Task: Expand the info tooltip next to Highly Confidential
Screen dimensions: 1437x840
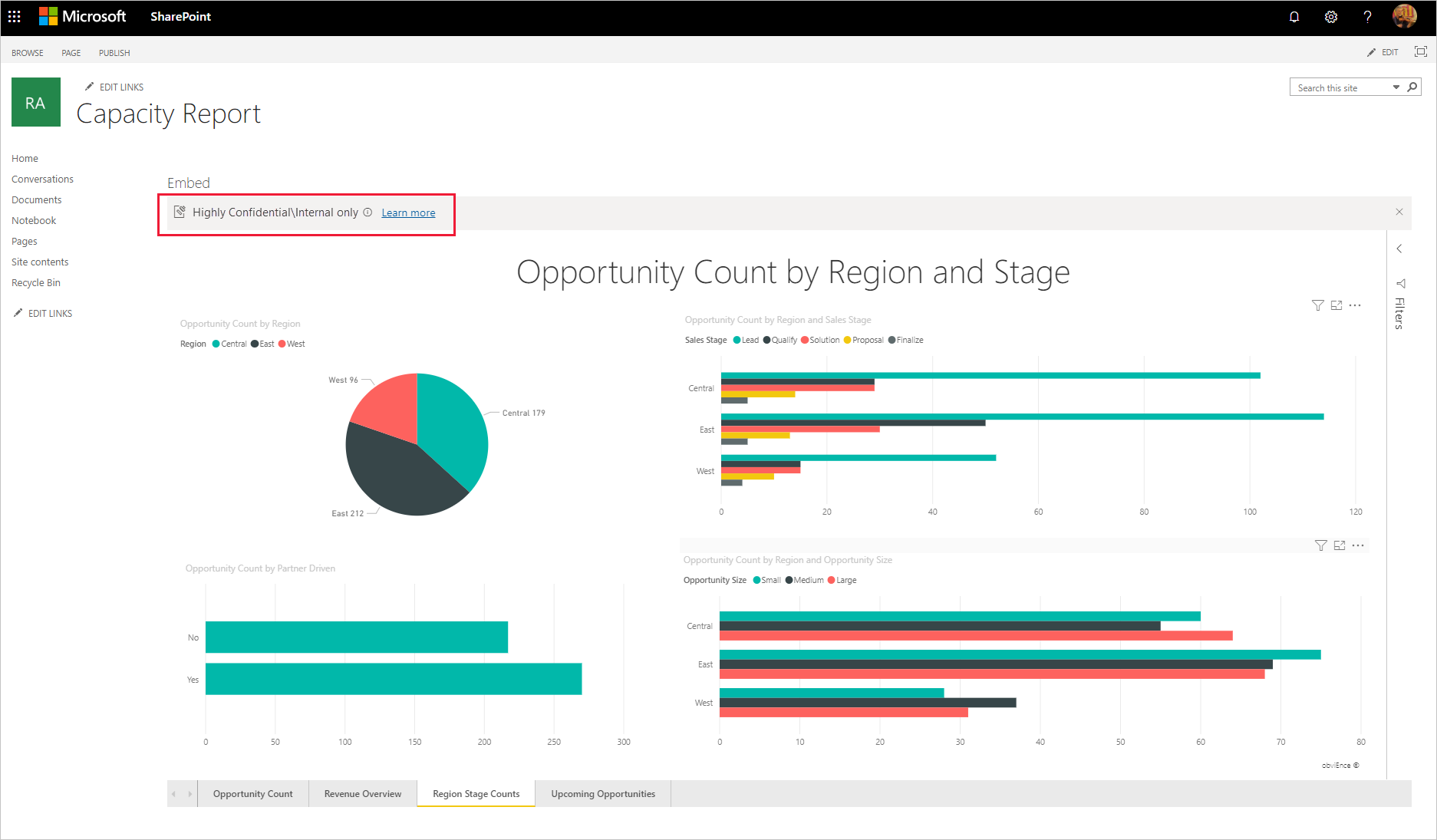Action: (x=368, y=212)
